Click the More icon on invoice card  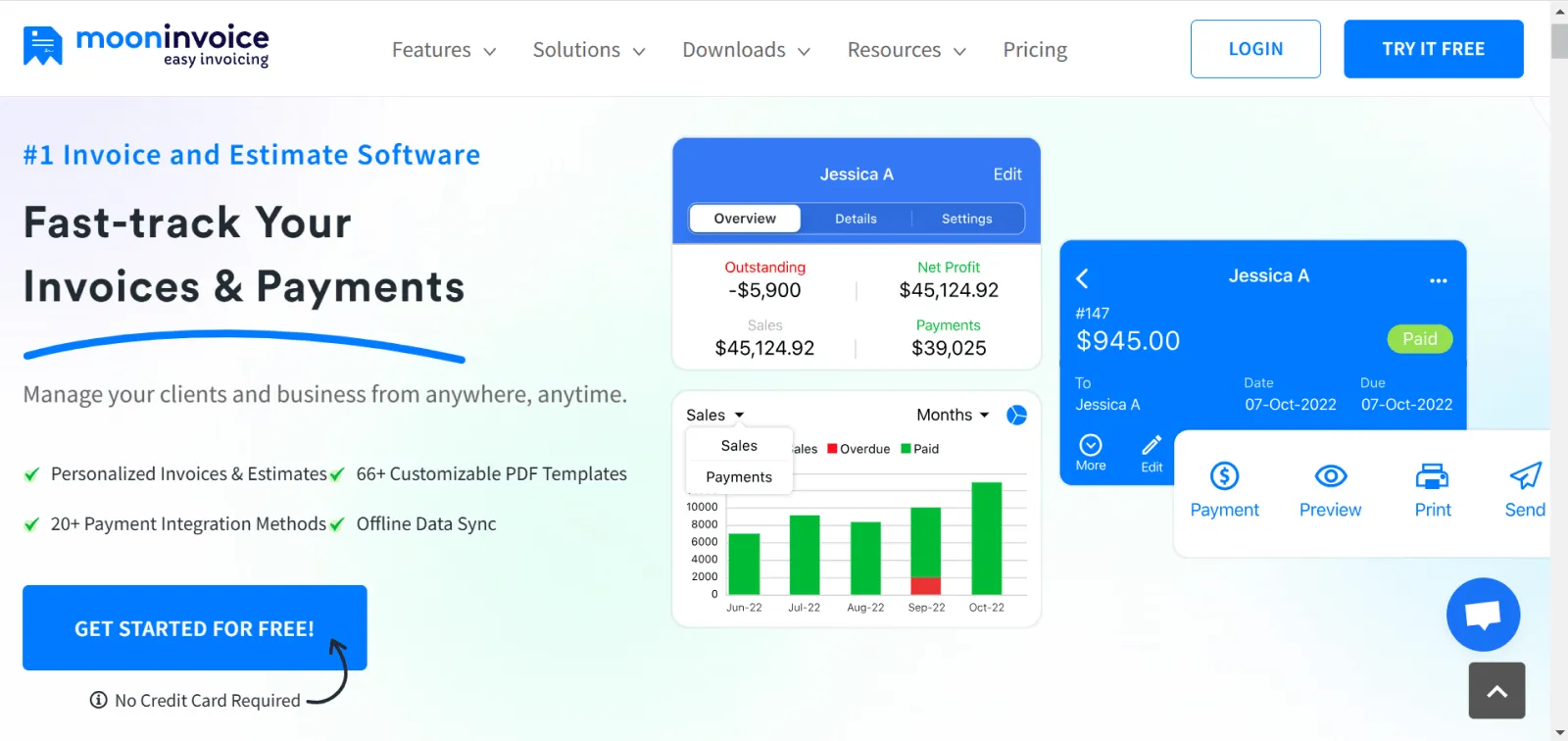click(1091, 445)
